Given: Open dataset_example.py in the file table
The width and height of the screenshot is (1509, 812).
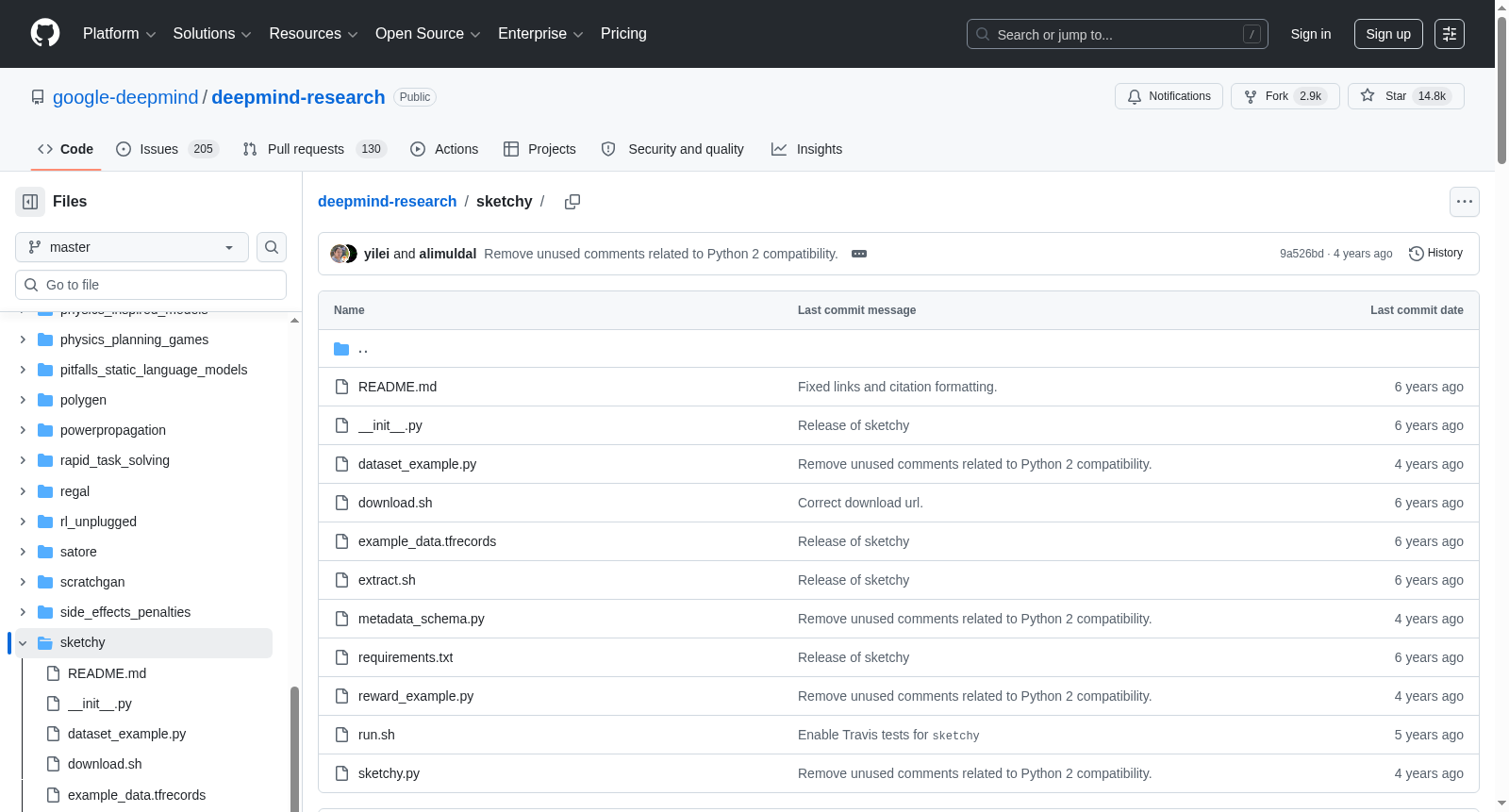Looking at the screenshot, I should 417,464.
